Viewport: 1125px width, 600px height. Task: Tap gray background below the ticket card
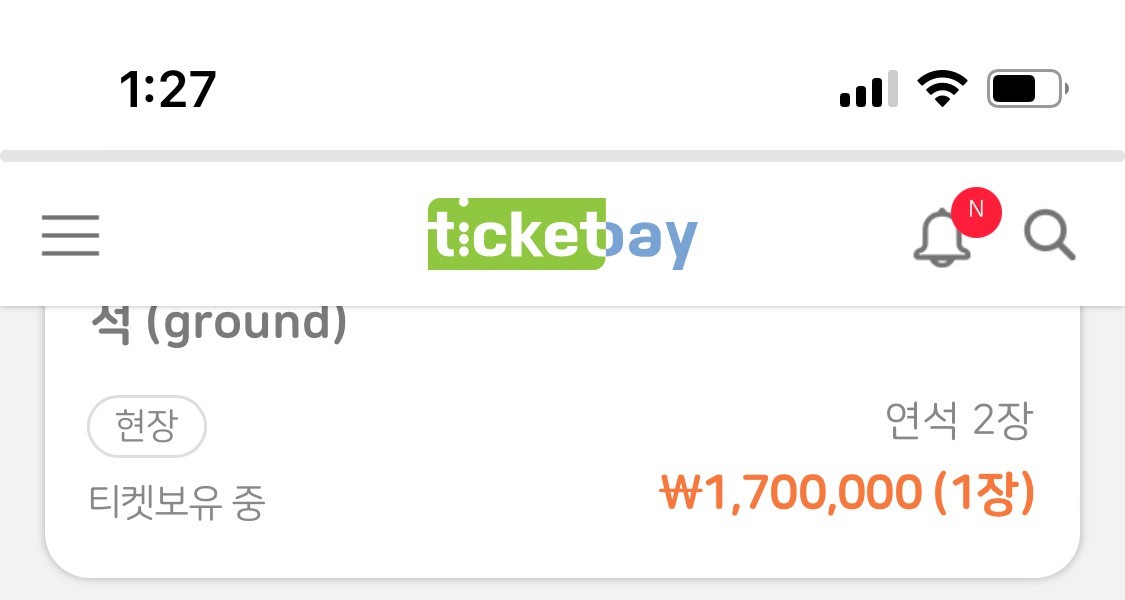(562, 590)
